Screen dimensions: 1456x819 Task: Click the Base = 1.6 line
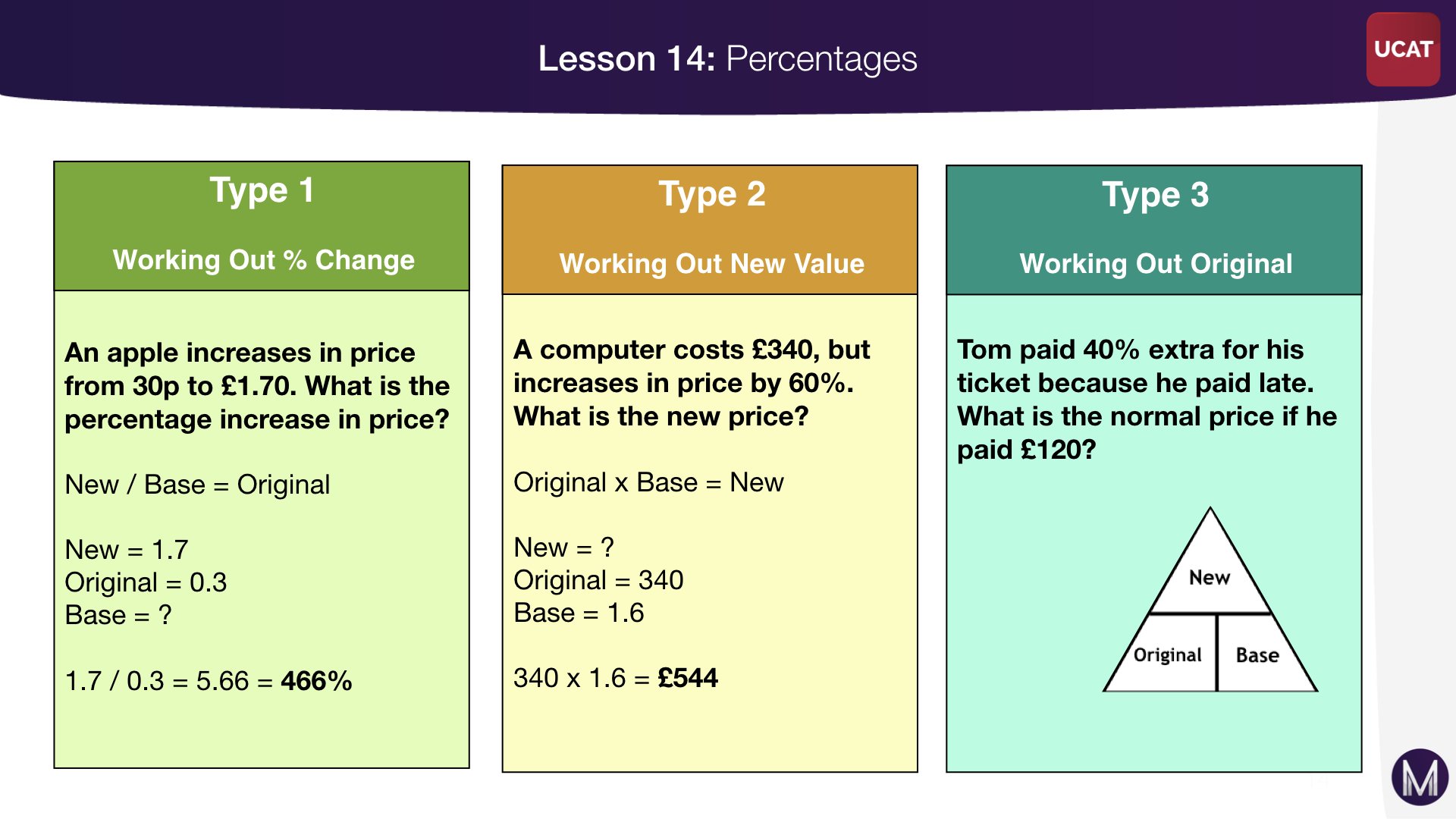point(579,613)
